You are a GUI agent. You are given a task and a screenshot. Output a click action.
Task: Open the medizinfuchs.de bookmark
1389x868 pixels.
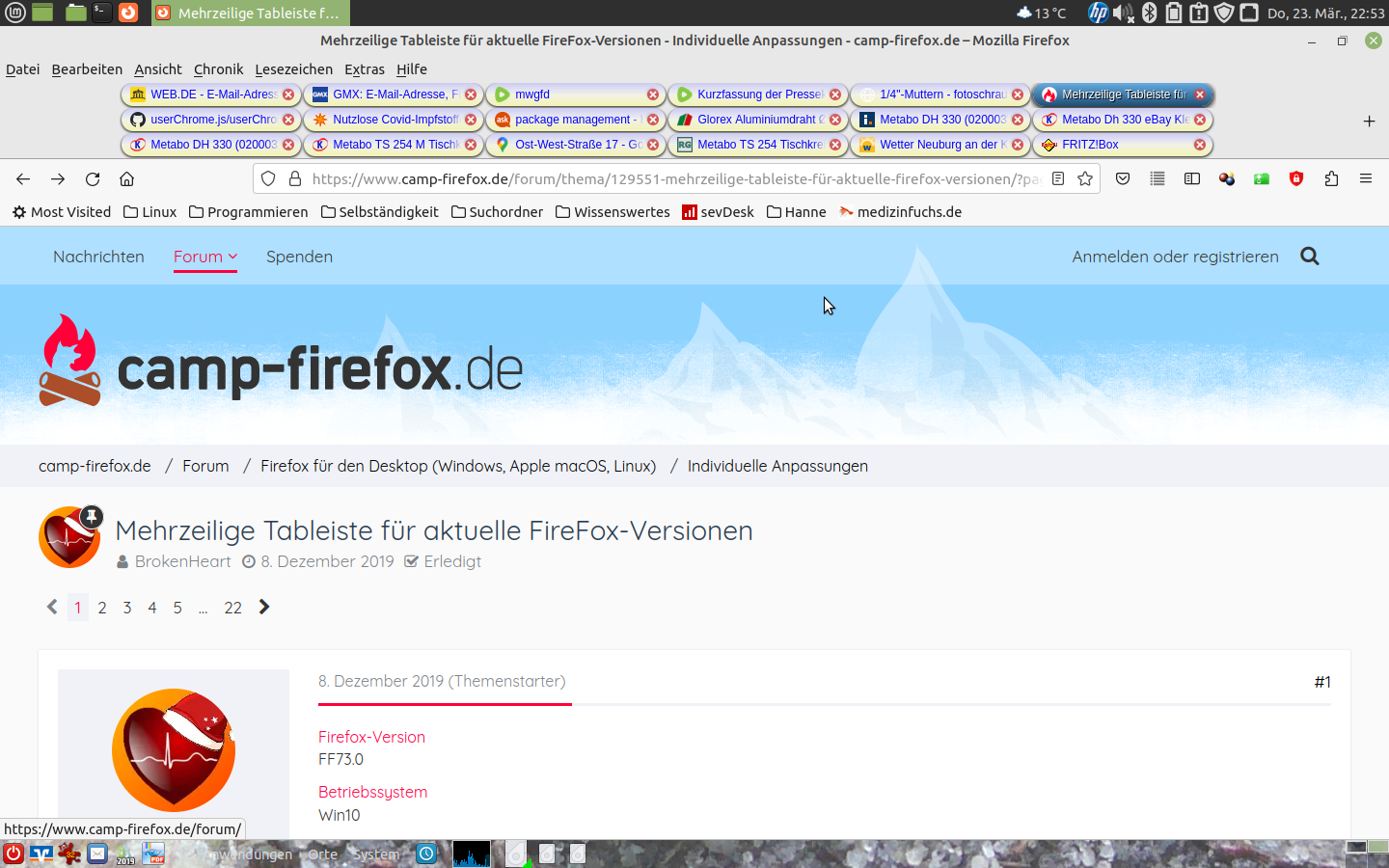click(x=900, y=212)
